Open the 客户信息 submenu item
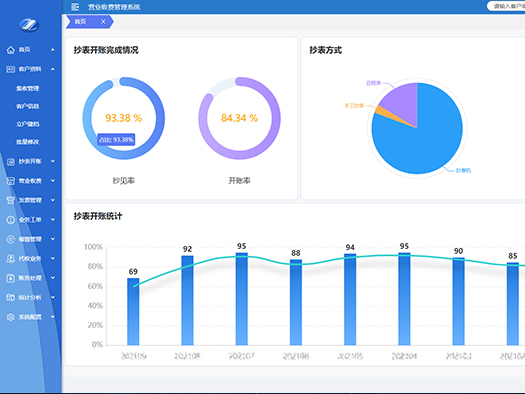This screenshot has height=394, width=525. [28, 106]
